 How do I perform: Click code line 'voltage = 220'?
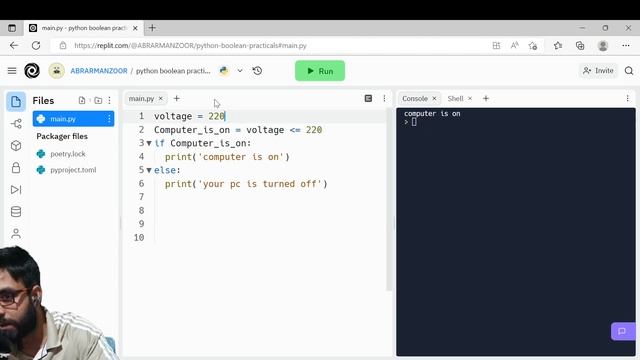pos(189,116)
